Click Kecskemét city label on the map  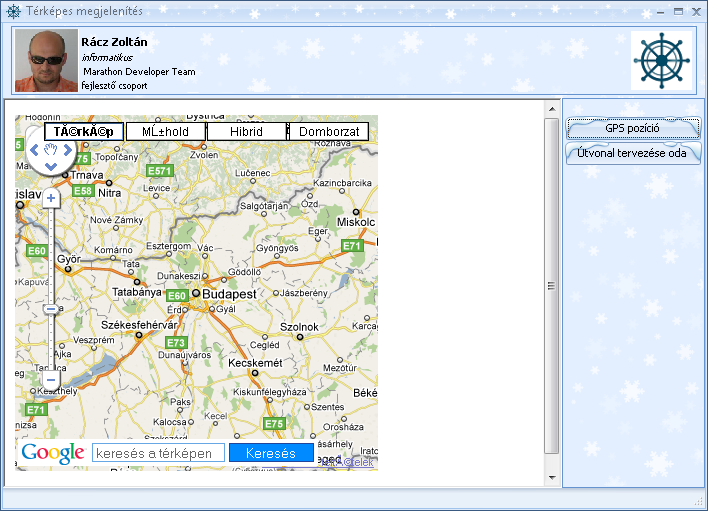[255, 363]
